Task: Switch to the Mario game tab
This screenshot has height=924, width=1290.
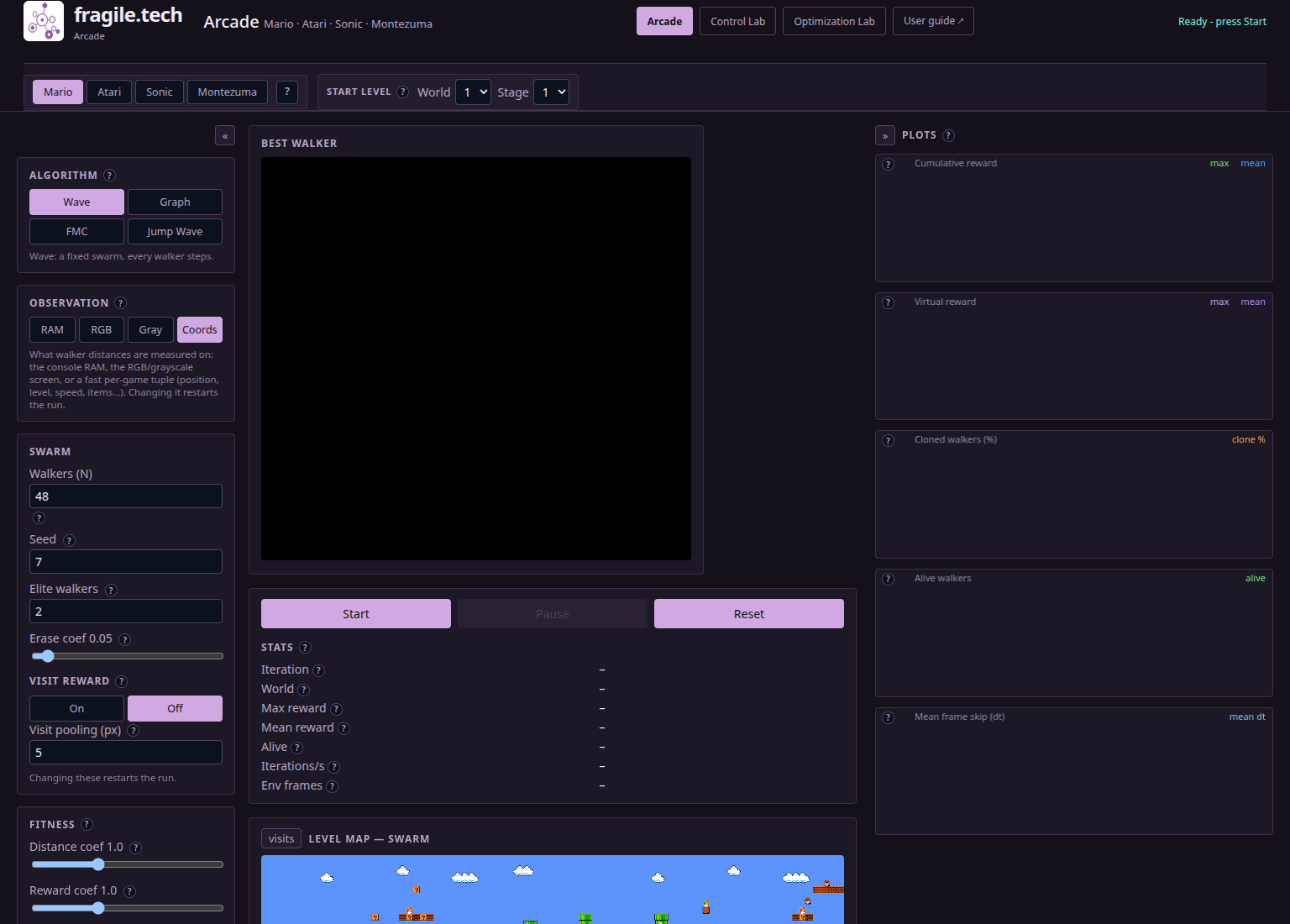Action: coord(58,92)
